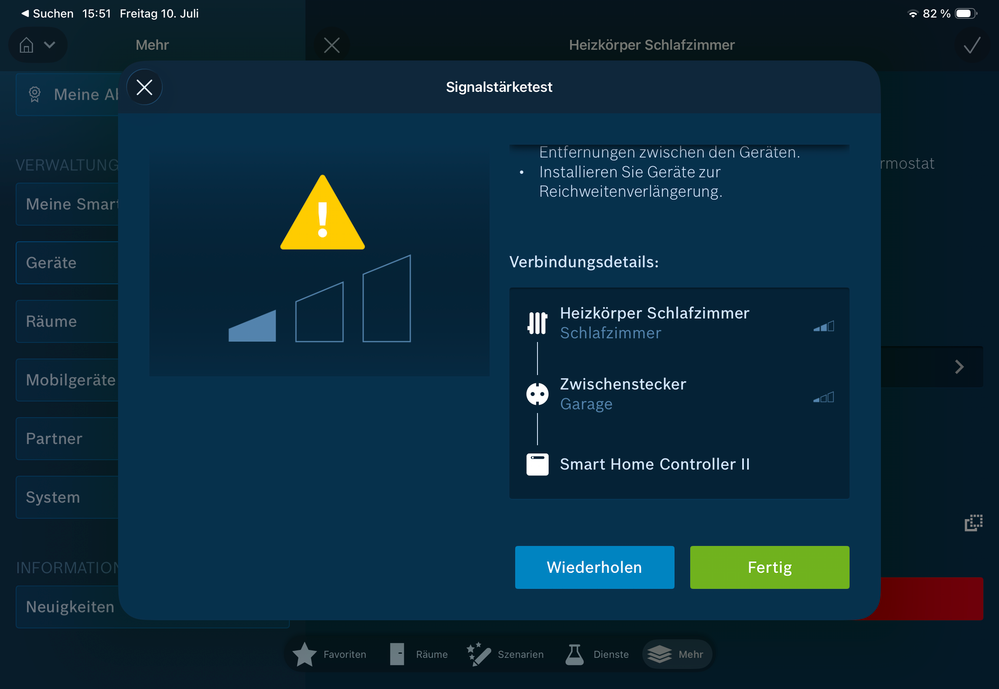Tap the green Fertig button

[x=769, y=567]
